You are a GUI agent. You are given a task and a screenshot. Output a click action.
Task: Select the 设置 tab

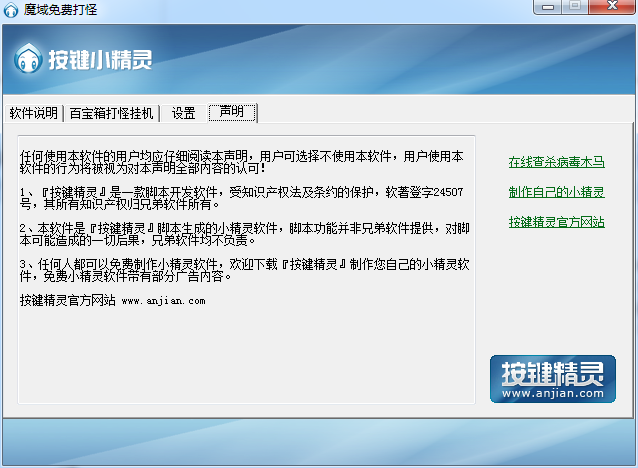tap(184, 113)
